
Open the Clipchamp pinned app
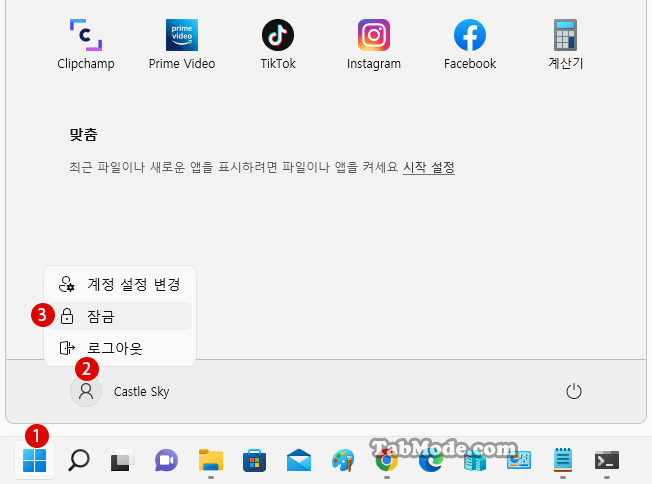[x=86, y=44]
